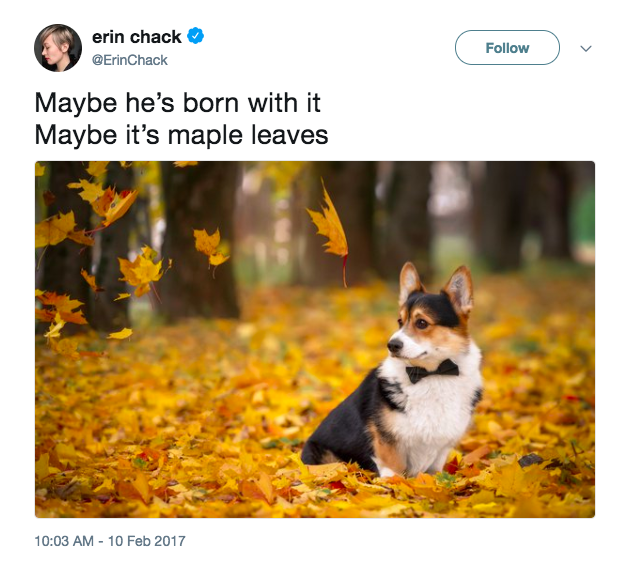
Task: Open the corgi photo in the tweet
Action: 314,339
